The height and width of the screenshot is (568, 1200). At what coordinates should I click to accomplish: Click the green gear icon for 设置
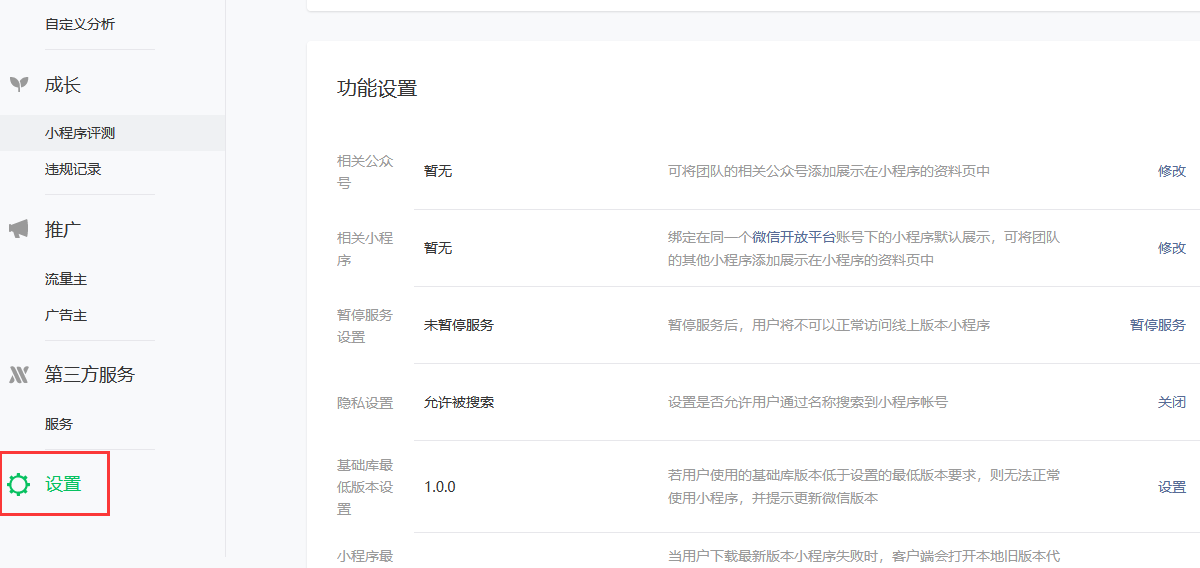(18, 485)
